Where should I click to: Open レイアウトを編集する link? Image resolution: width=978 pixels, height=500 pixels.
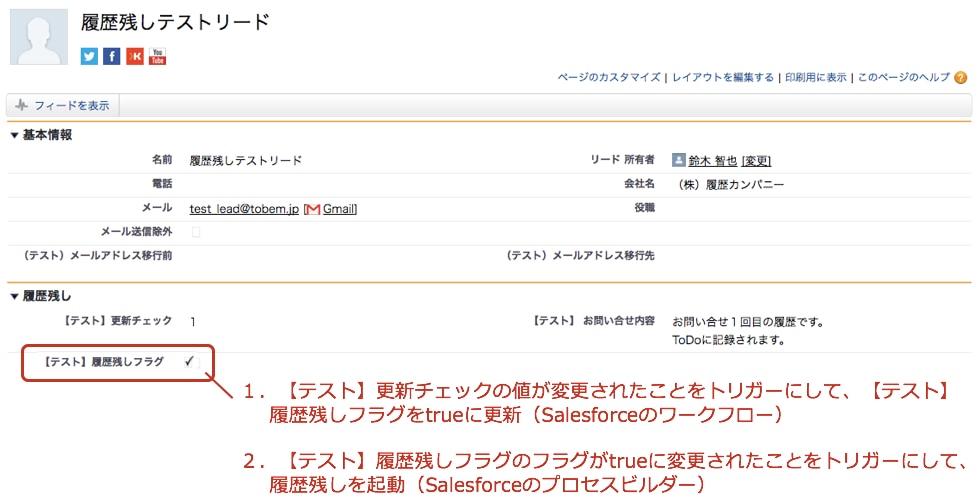(722, 77)
